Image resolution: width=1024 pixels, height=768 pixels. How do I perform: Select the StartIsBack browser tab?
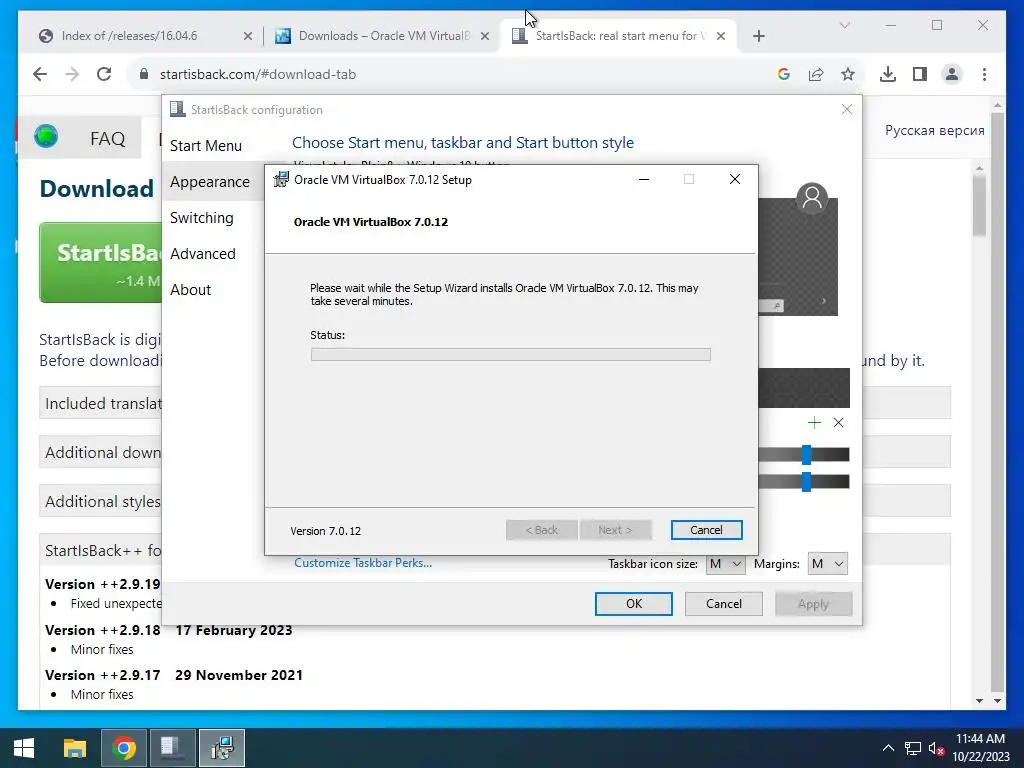618,36
